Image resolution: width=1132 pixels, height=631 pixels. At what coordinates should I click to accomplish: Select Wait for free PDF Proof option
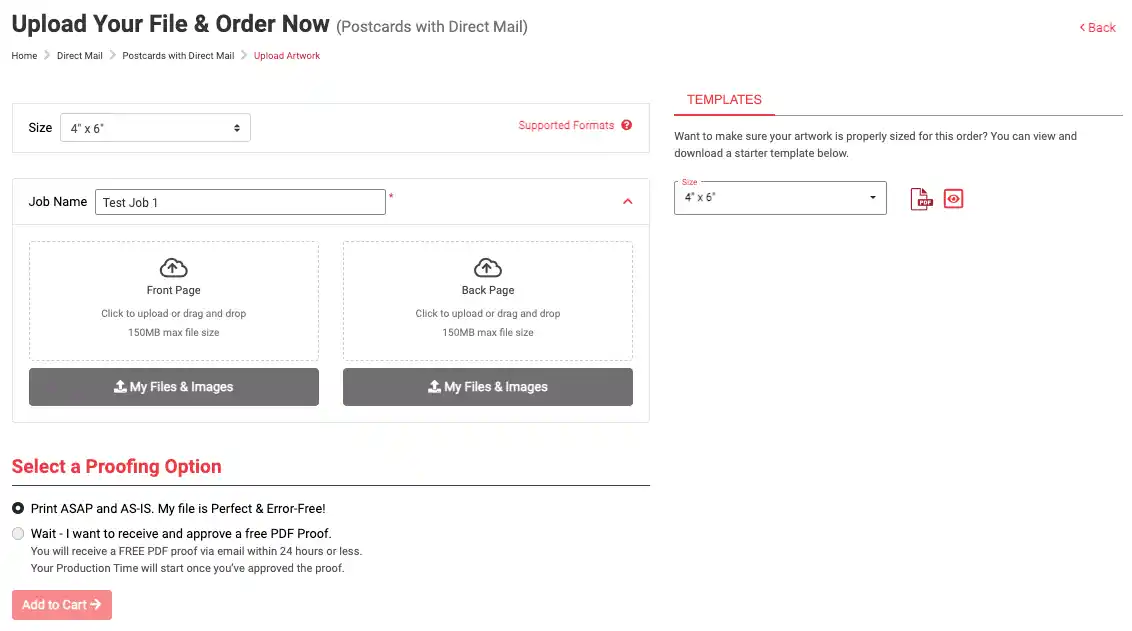(x=18, y=533)
